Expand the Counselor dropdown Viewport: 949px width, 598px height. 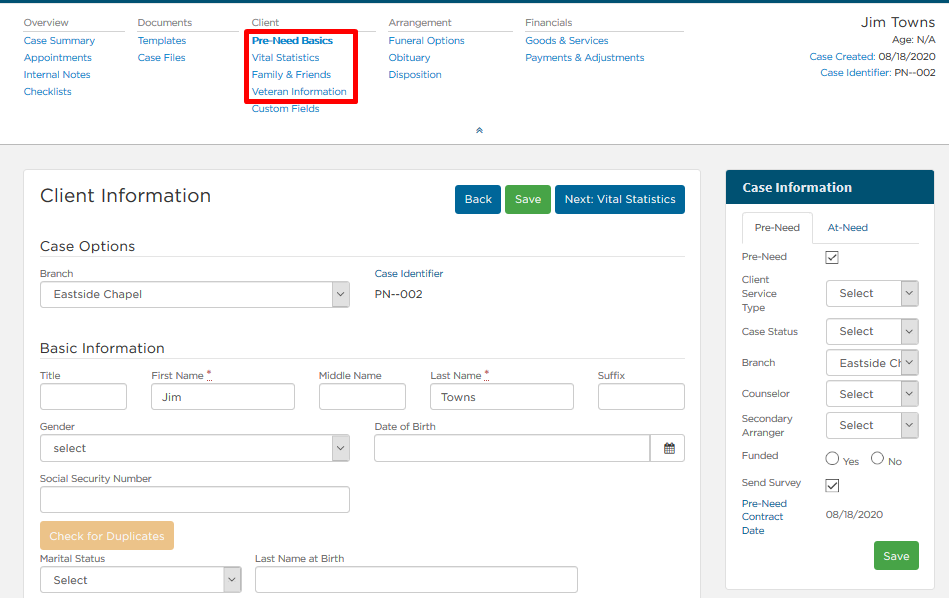click(872, 394)
